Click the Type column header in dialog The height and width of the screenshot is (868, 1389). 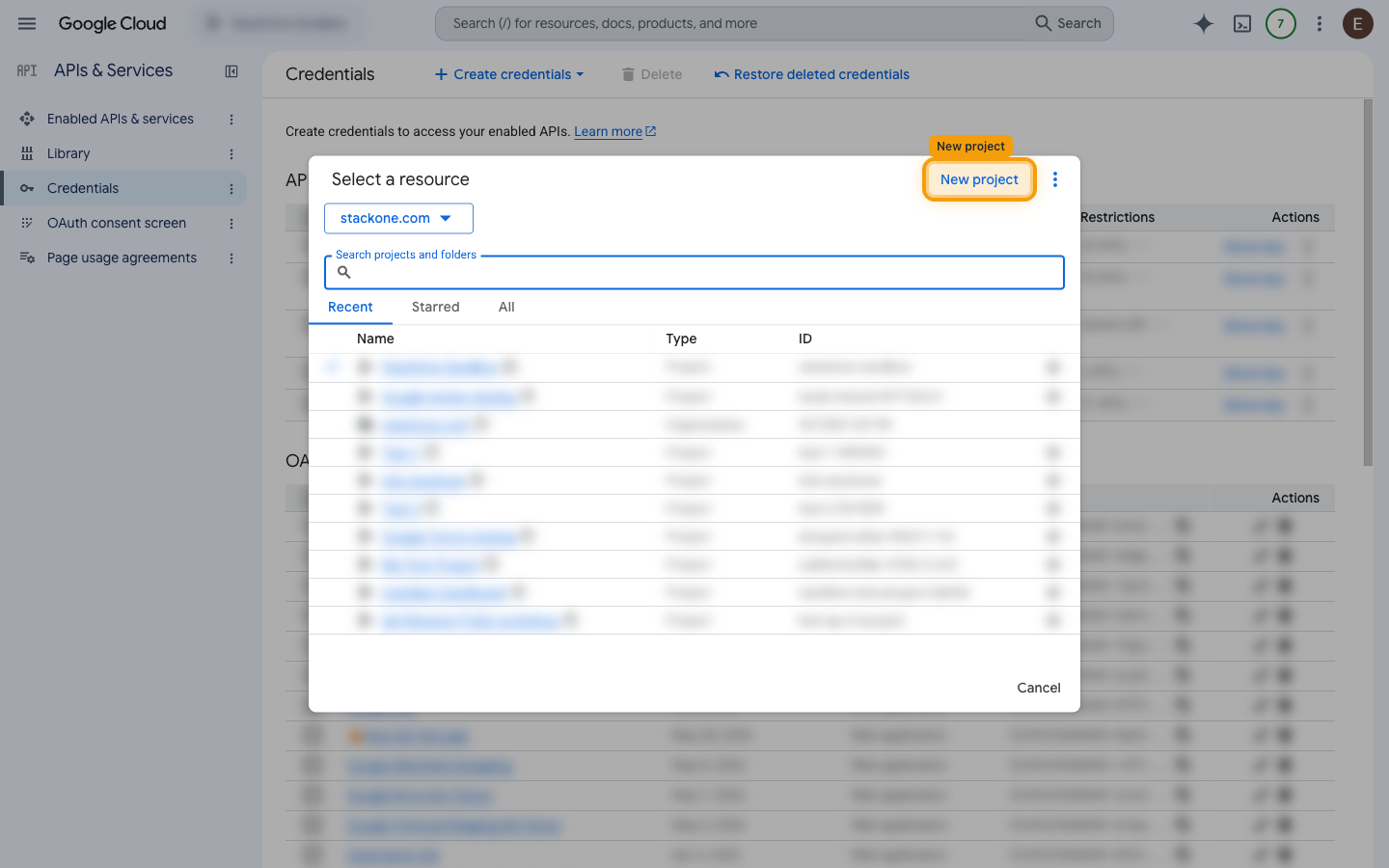[681, 339]
